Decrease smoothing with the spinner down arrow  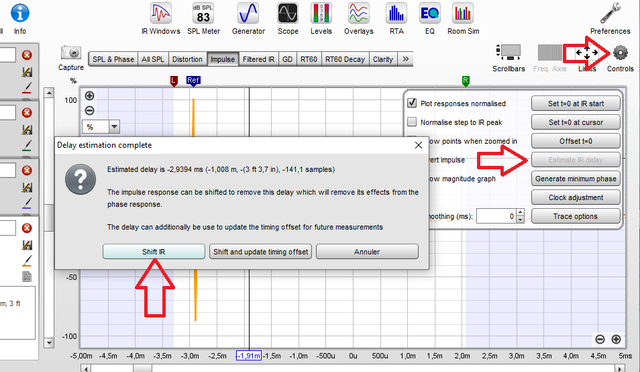tap(520, 220)
